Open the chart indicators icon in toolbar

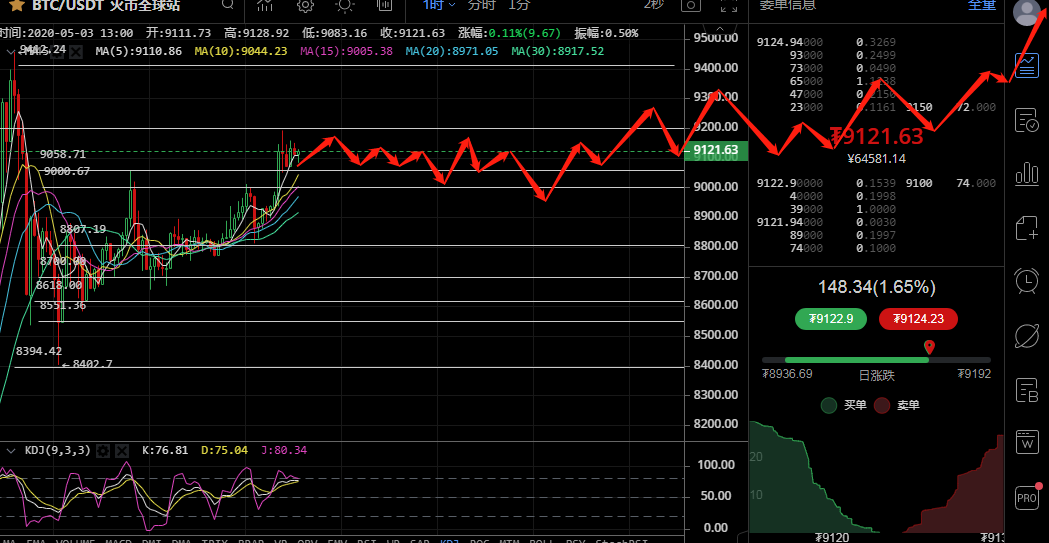(x=265, y=5)
